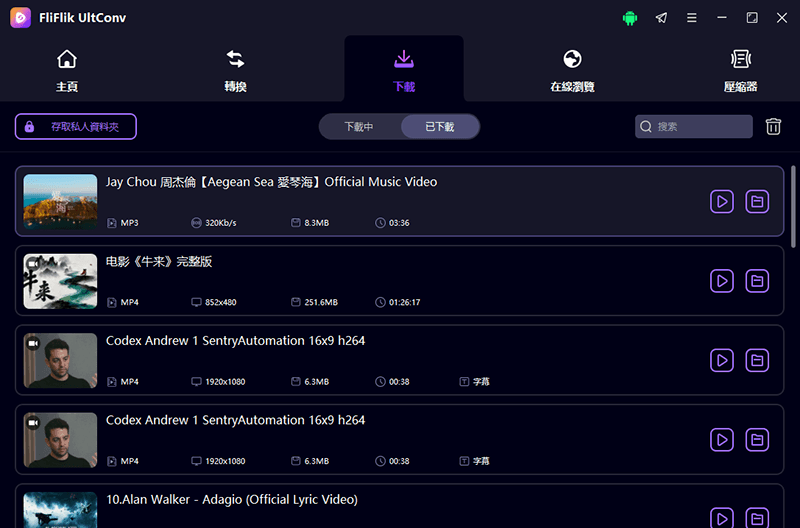The image size is (800, 528).
Task: Open the 在線瀏覽 online browse tab
Action: pyautogui.click(x=572, y=70)
